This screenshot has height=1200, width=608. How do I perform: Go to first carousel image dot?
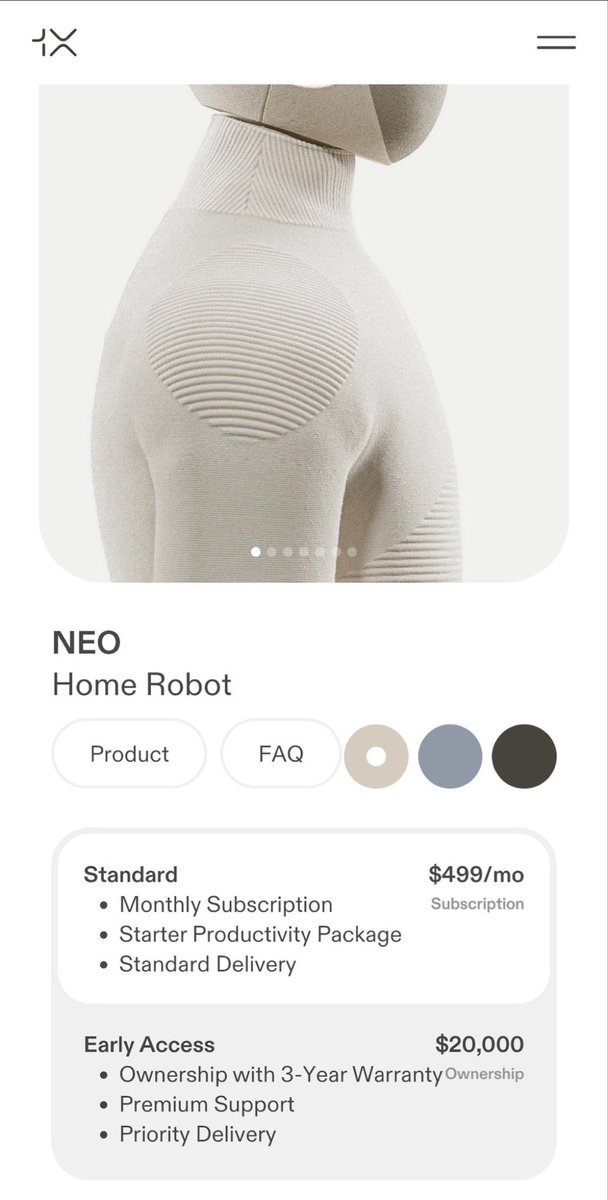point(256,552)
